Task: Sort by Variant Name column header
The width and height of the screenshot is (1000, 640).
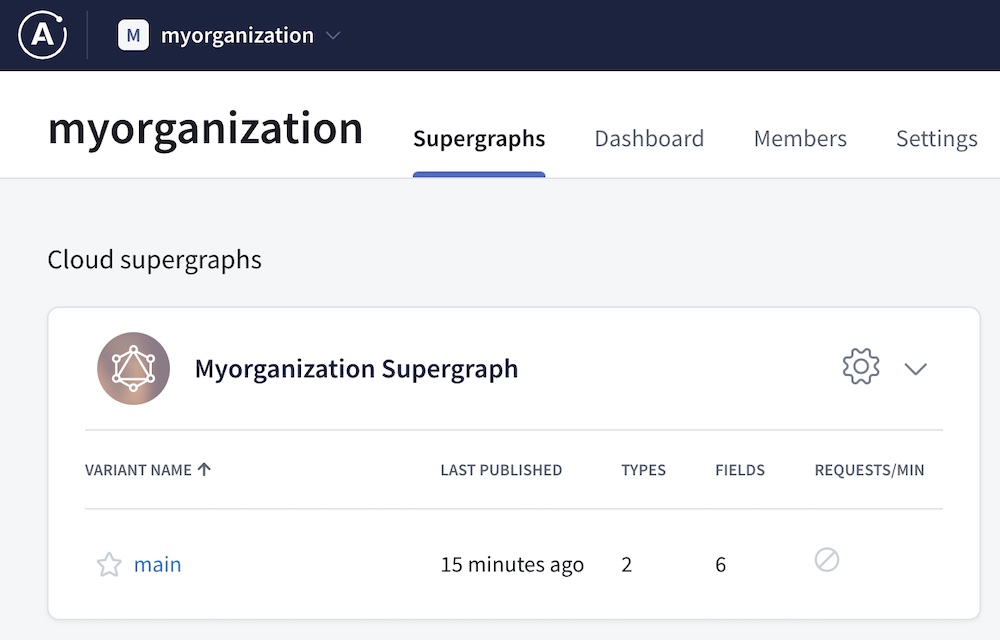Action: tap(138, 470)
